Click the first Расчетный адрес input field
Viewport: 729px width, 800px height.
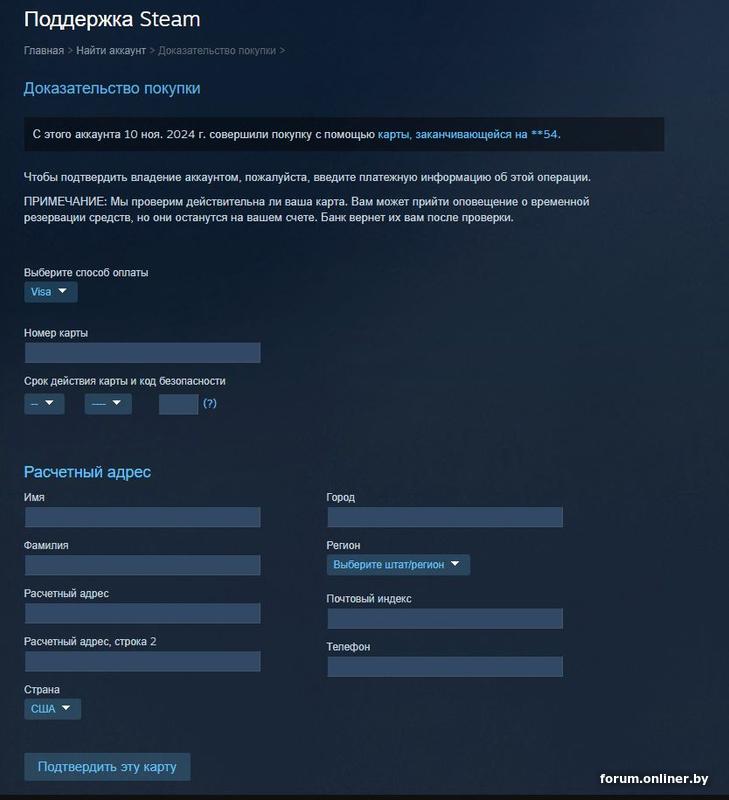(x=143, y=613)
